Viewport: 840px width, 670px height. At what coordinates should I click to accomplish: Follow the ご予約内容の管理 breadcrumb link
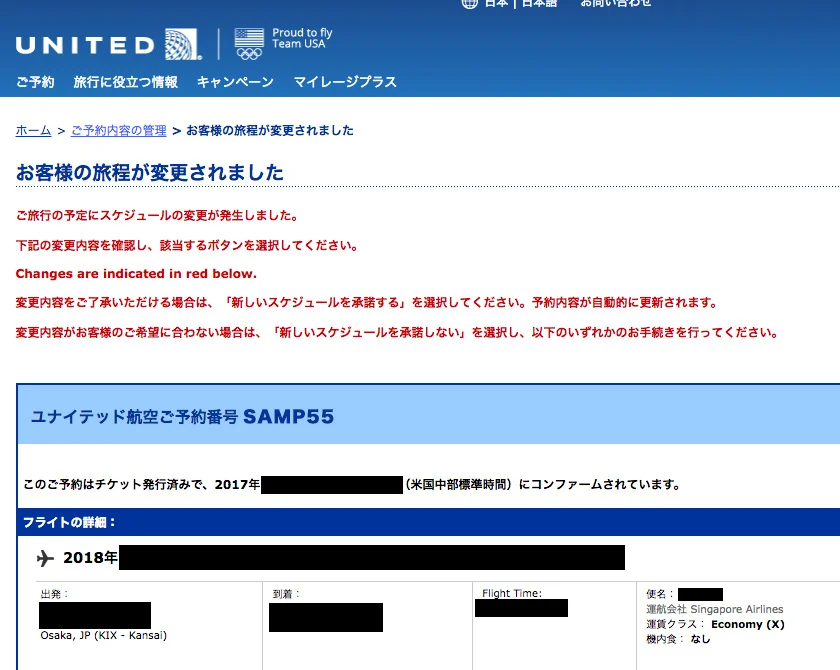(x=118, y=130)
